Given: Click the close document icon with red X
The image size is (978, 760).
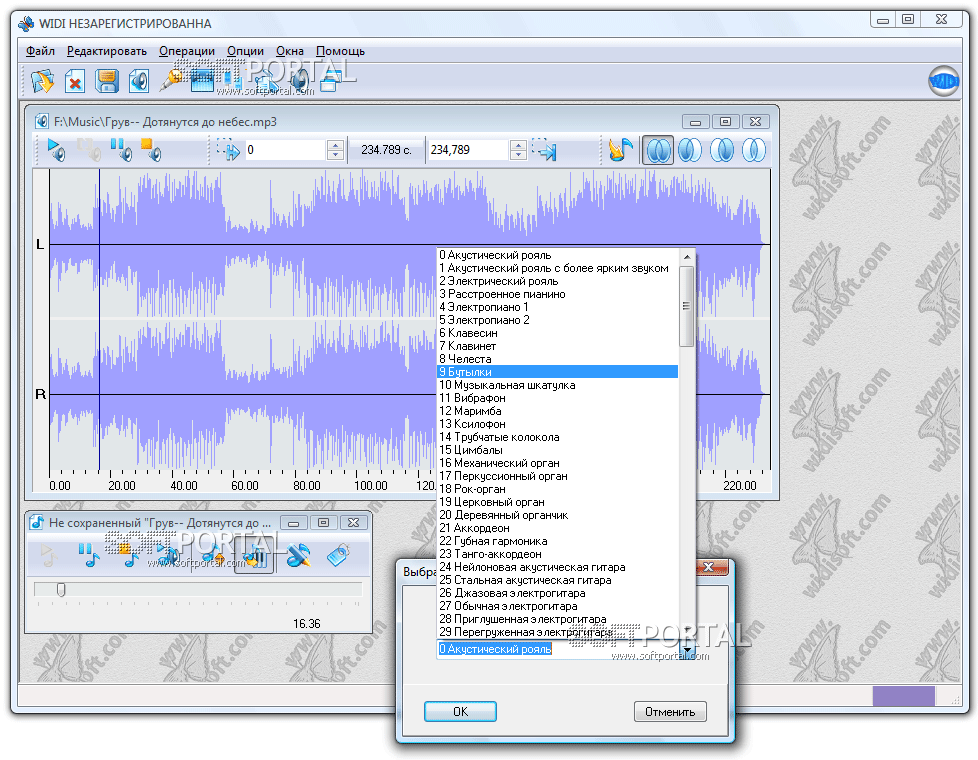Looking at the screenshot, I should coord(75,81).
